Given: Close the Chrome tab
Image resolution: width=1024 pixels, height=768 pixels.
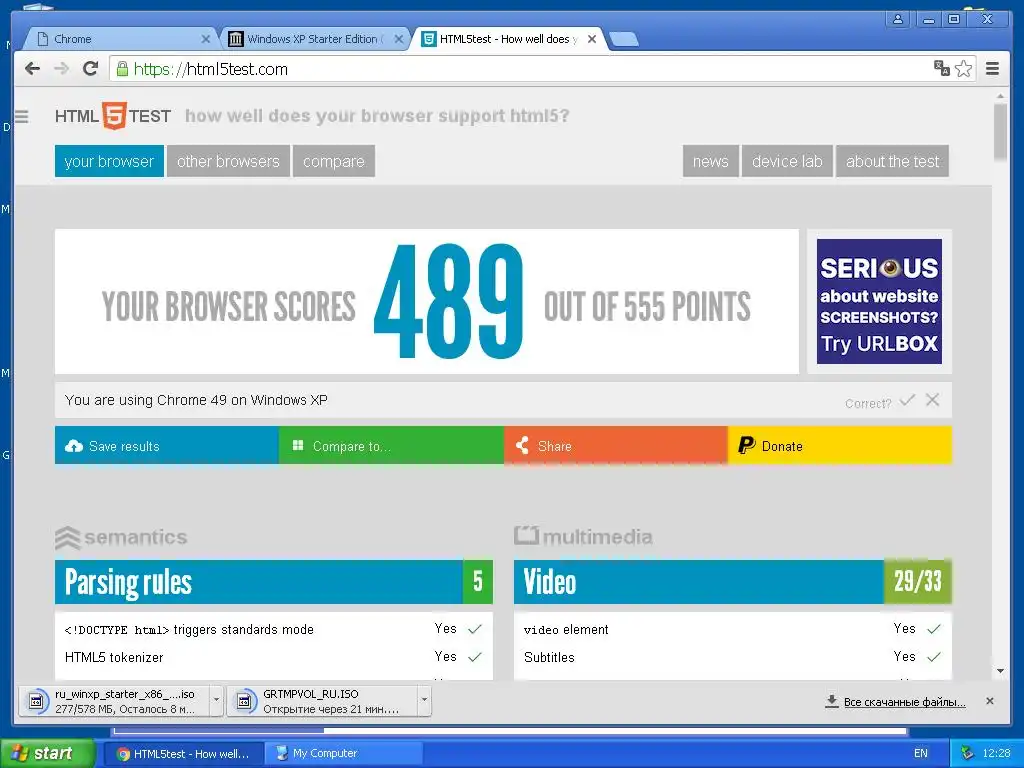Looking at the screenshot, I should coord(205,39).
